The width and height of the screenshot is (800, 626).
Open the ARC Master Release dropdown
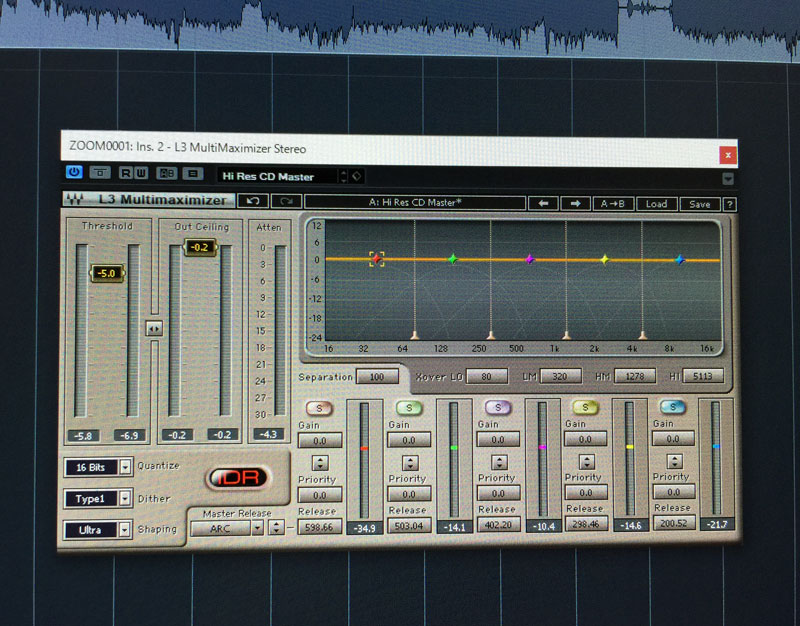coord(227,528)
